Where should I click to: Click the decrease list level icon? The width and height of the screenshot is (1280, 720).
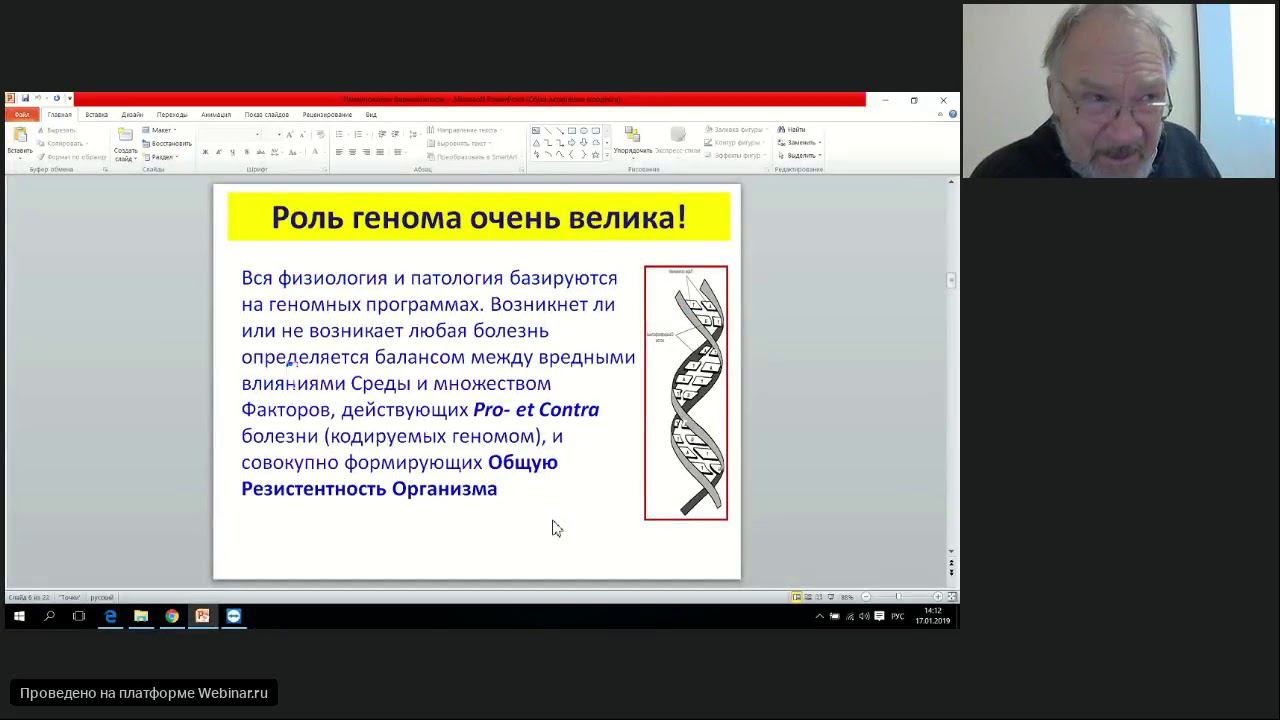click(x=382, y=134)
